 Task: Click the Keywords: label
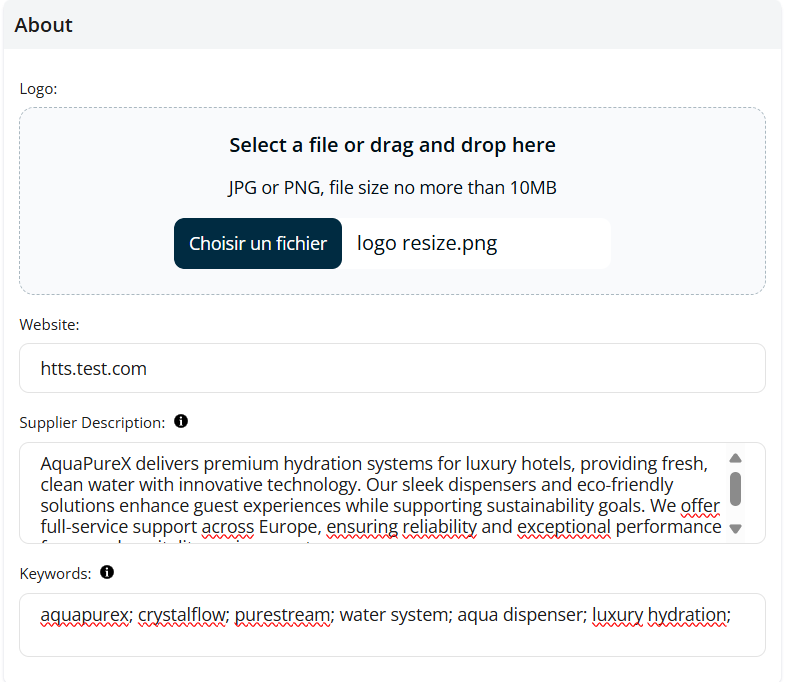coord(55,573)
